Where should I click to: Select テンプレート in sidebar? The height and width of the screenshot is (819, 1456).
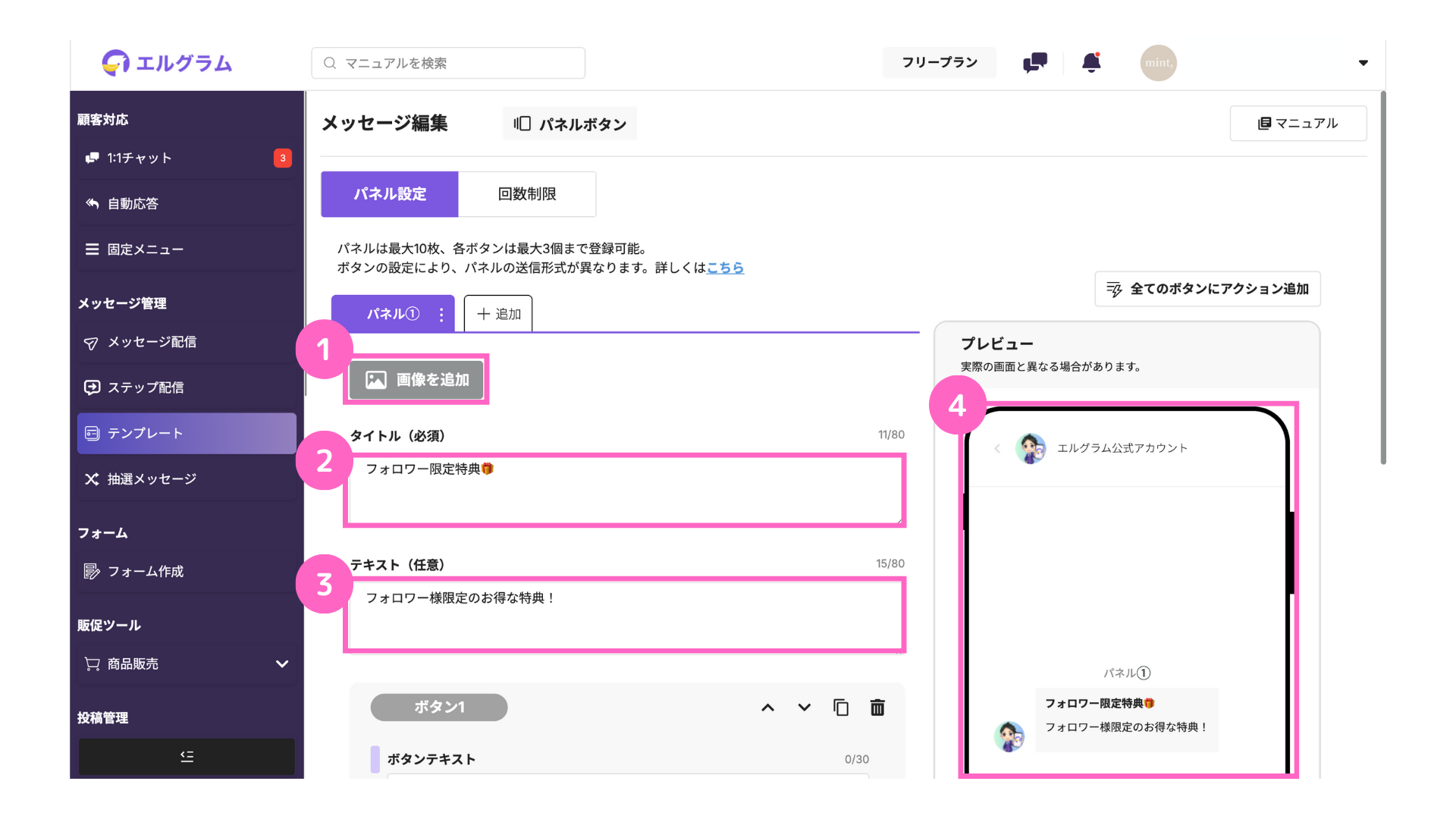coord(187,433)
